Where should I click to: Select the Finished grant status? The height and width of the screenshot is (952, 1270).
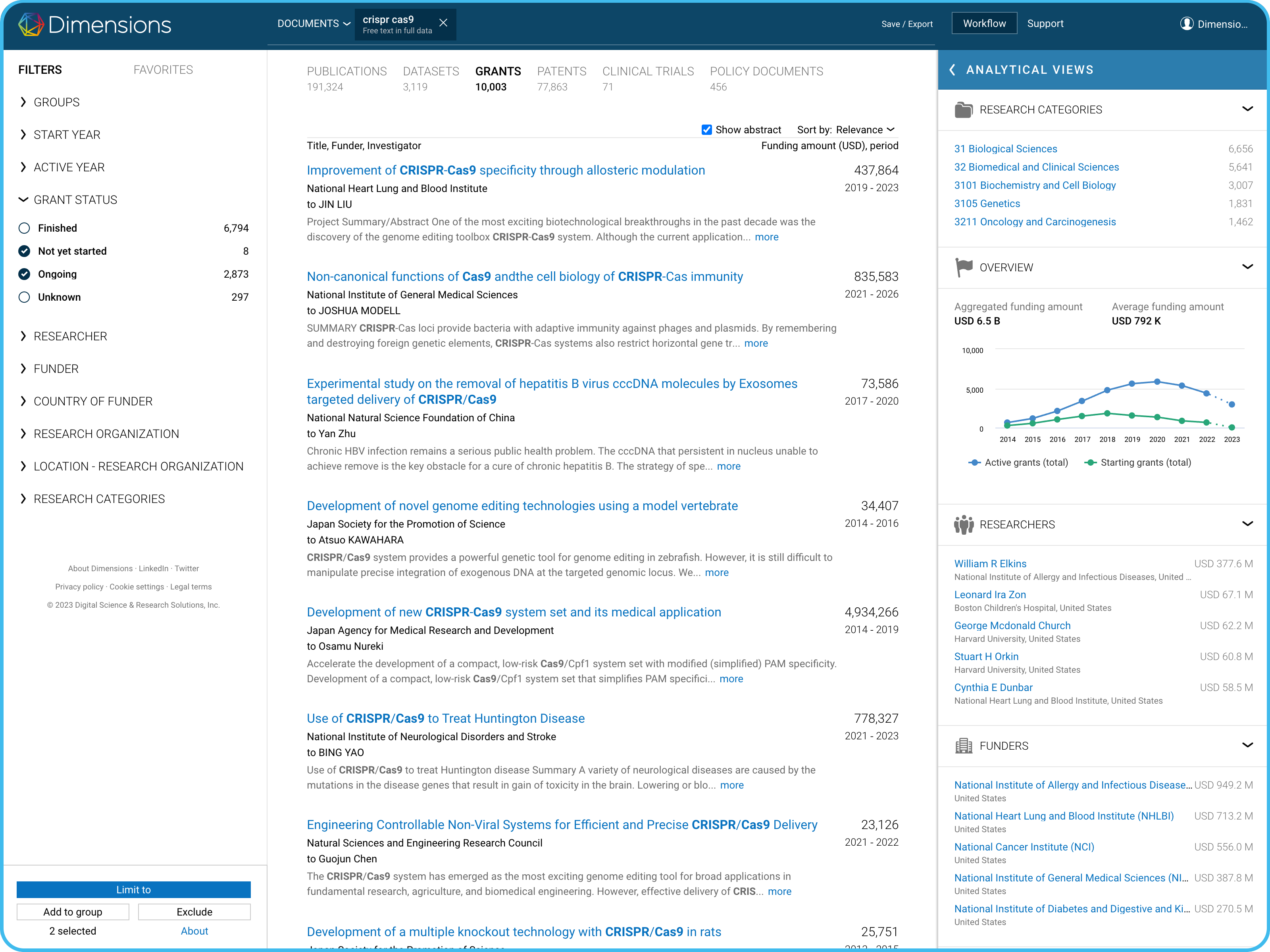coord(24,228)
